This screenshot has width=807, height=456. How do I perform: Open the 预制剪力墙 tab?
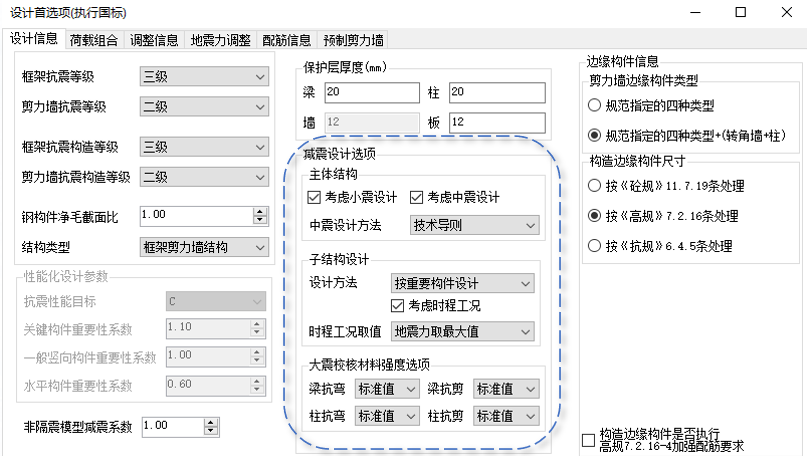353,40
